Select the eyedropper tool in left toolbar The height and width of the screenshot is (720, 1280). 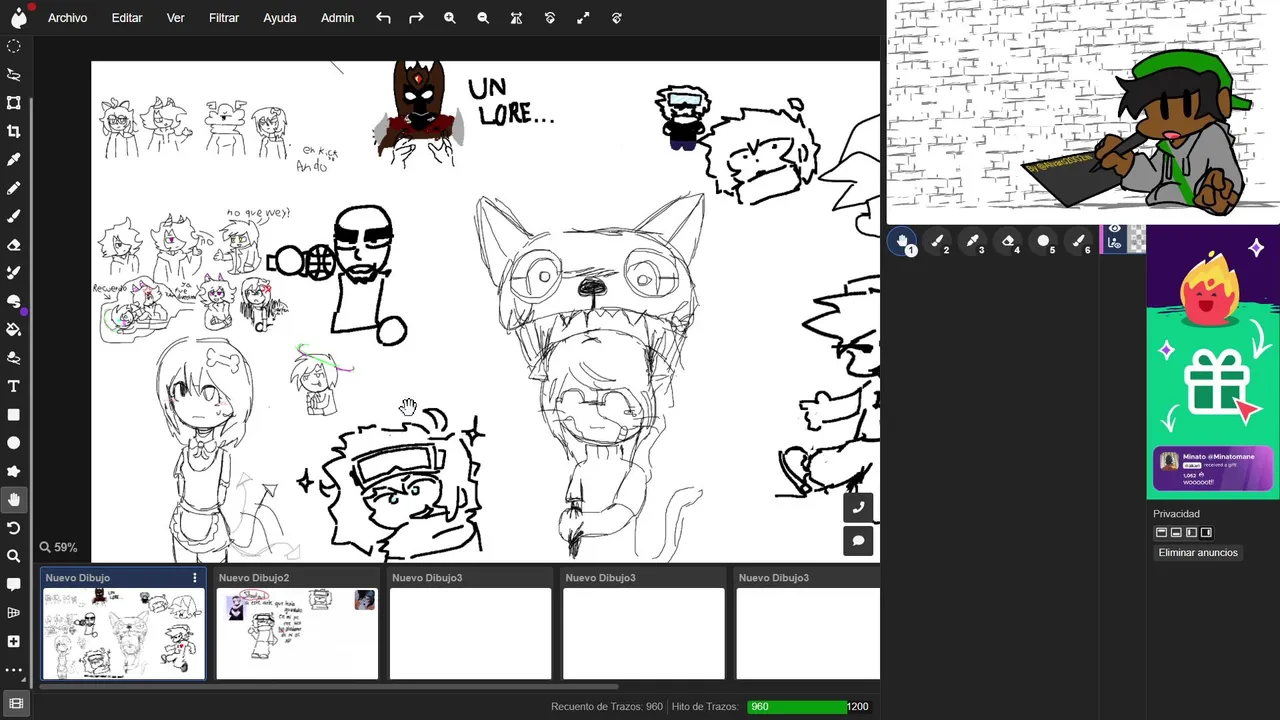[14, 159]
